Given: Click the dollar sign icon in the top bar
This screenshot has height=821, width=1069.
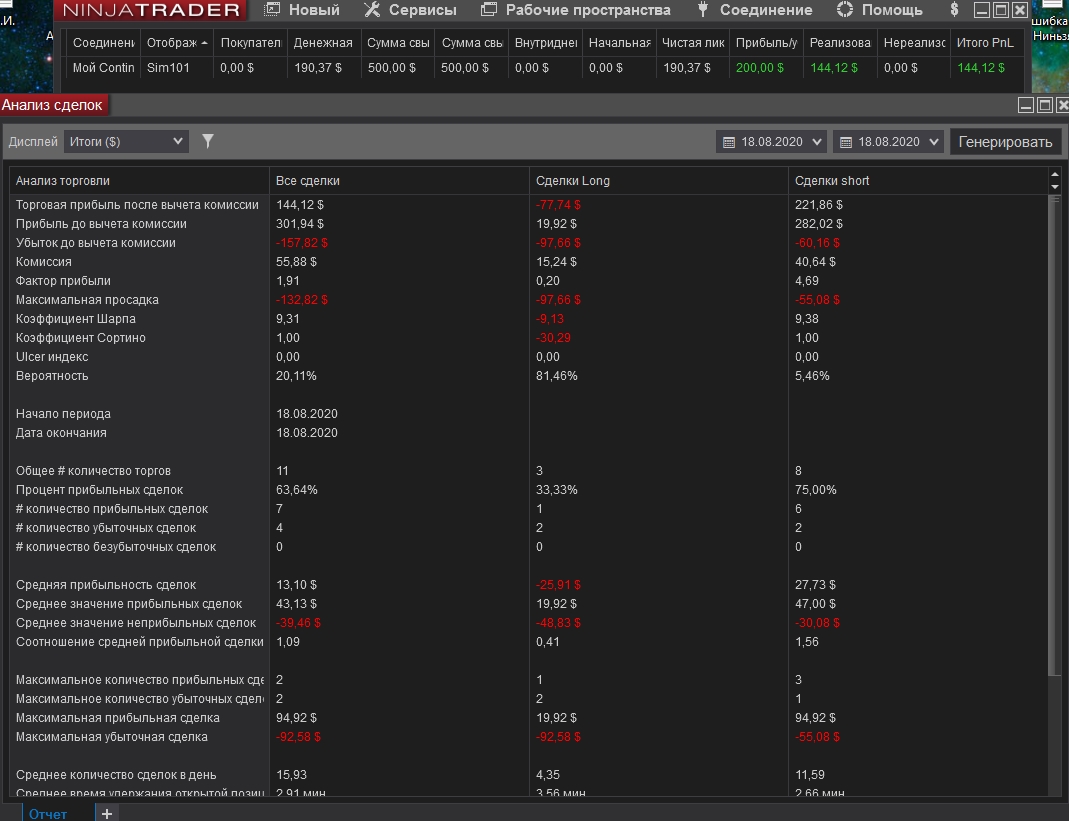Looking at the screenshot, I should point(954,10).
